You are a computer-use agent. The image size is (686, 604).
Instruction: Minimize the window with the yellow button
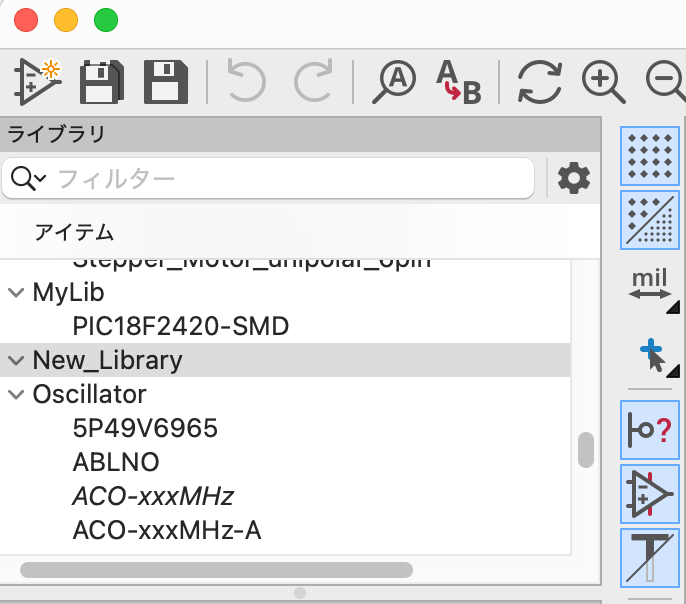tap(66, 20)
